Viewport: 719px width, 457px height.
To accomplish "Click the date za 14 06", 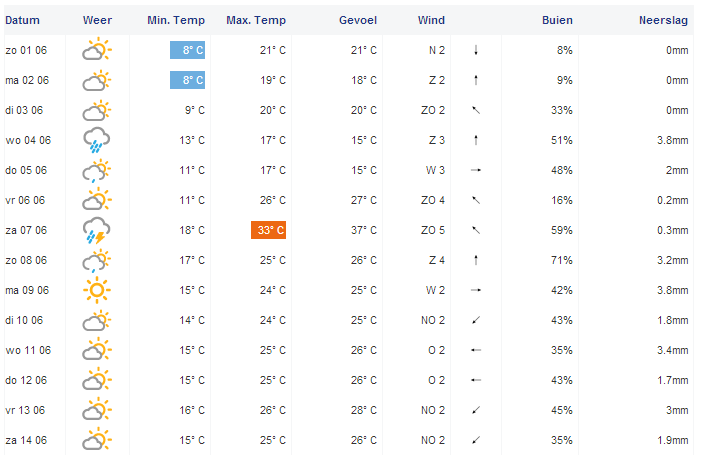I will (25, 441).
